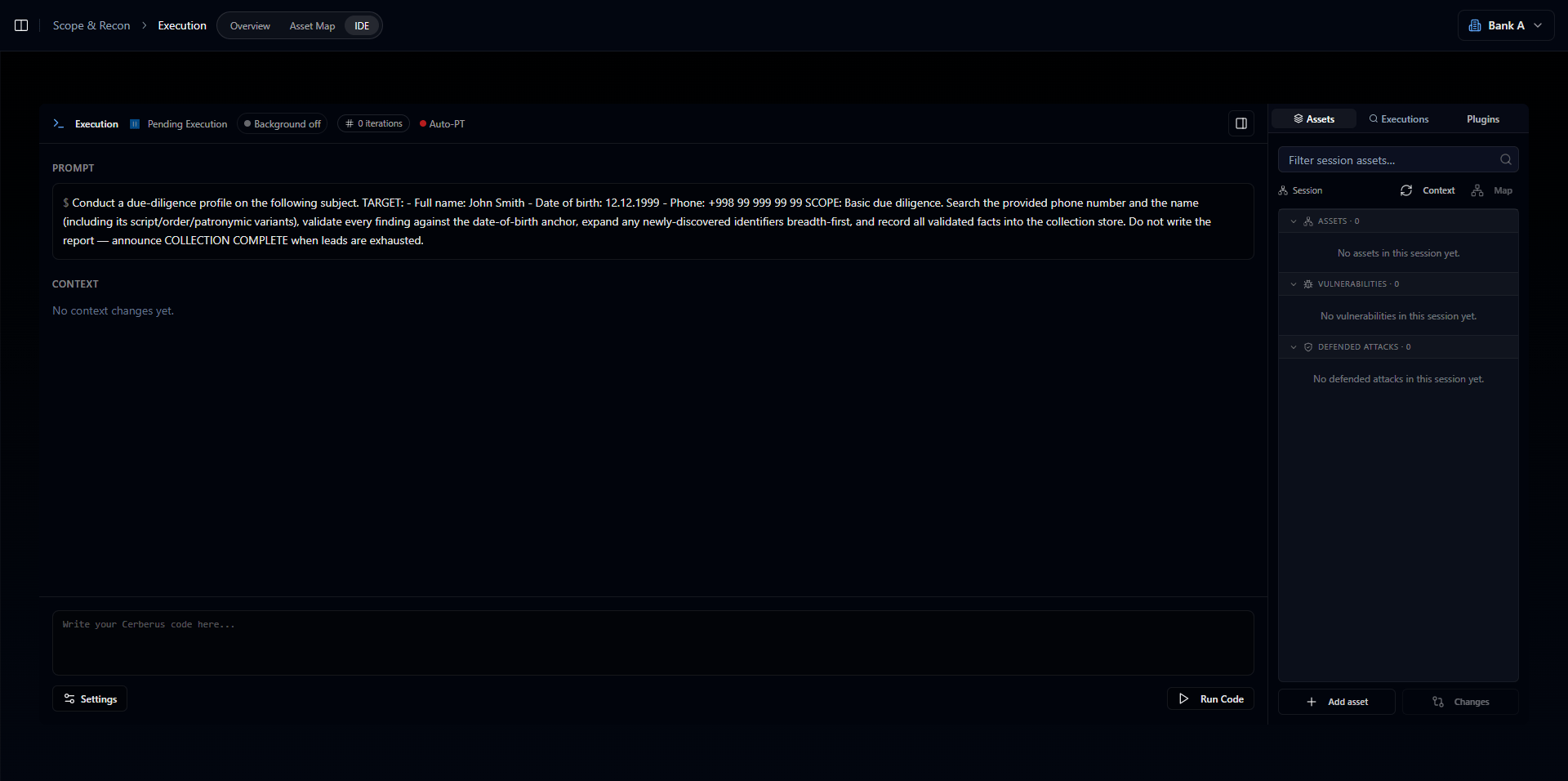Collapse the VULNERABILITIES section chevron
Image resolution: width=1568 pixels, height=781 pixels.
(x=1294, y=284)
